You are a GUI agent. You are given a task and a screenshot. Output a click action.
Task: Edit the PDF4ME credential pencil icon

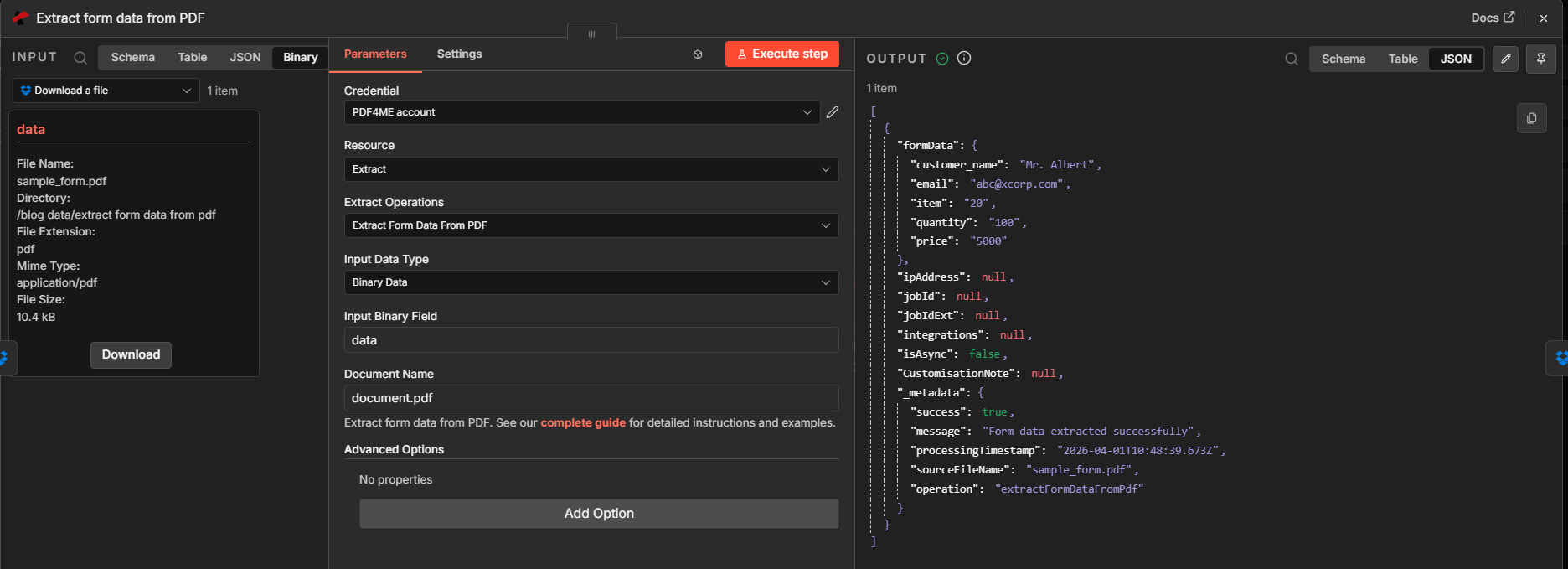(833, 112)
